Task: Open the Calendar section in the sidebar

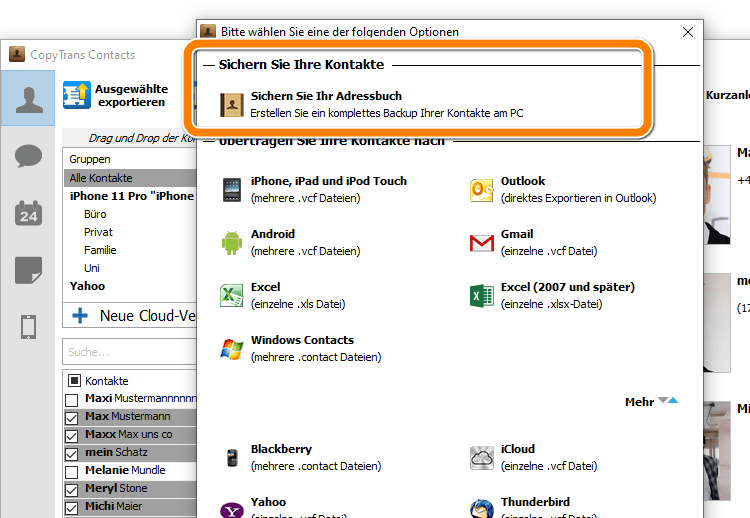Action: [28, 213]
